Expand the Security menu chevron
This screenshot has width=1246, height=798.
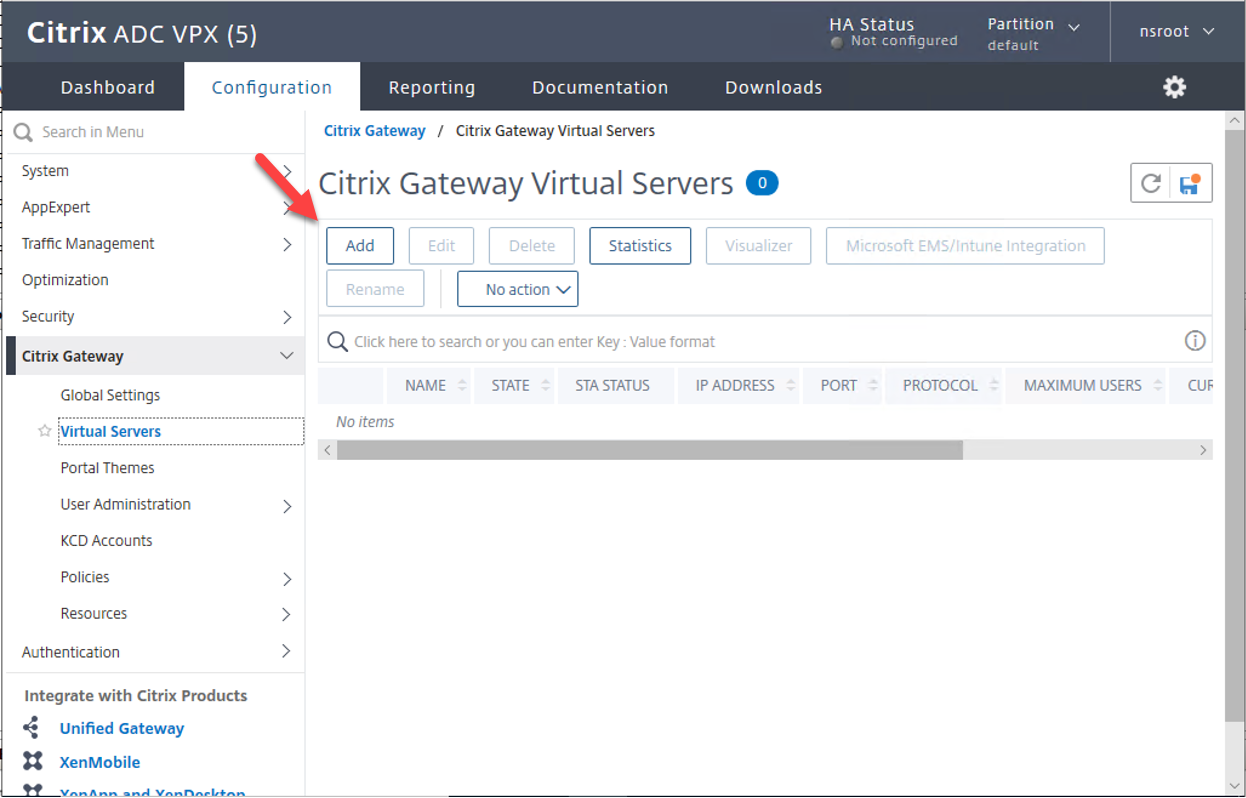point(287,317)
